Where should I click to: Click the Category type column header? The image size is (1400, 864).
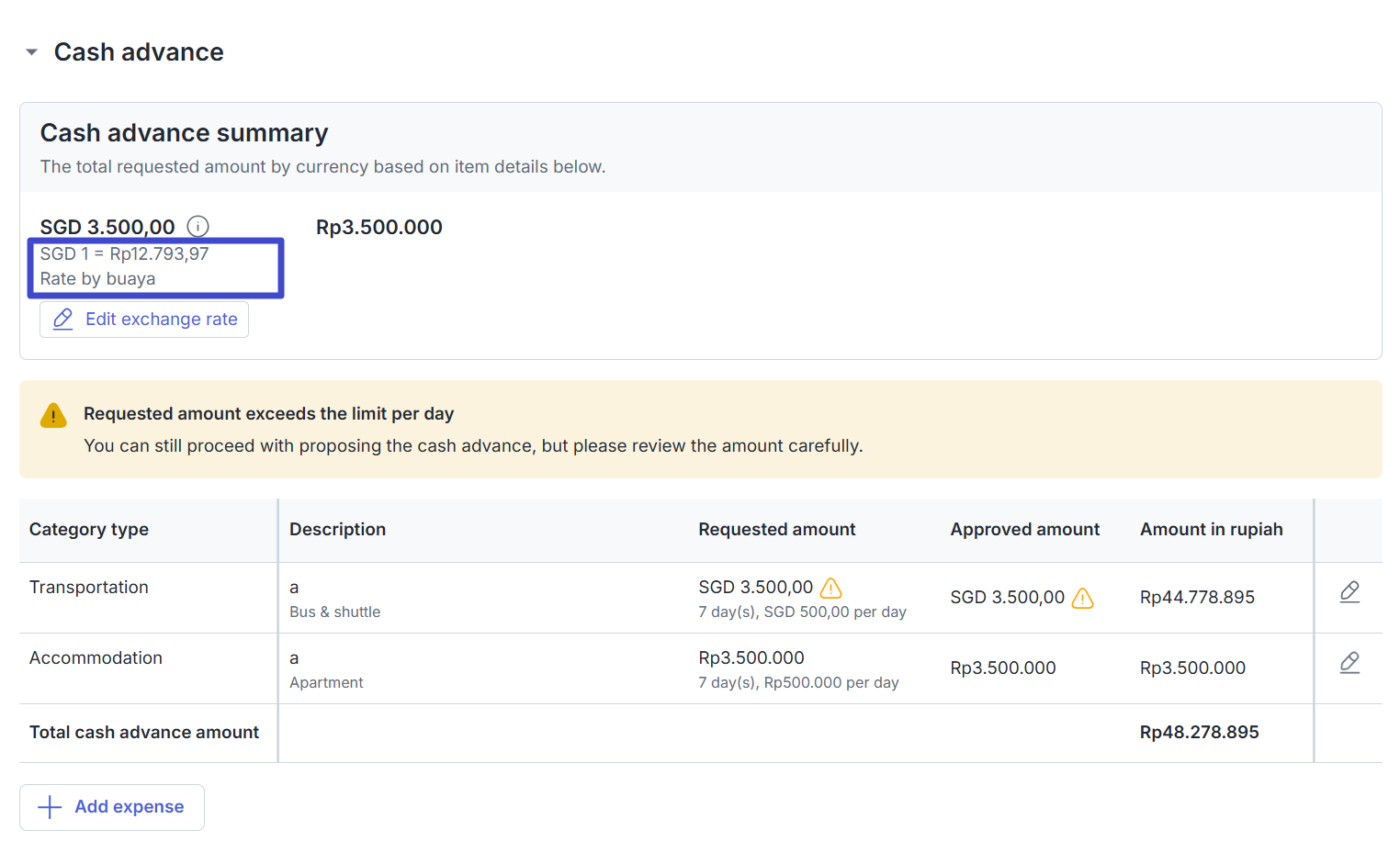(x=89, y=530)
